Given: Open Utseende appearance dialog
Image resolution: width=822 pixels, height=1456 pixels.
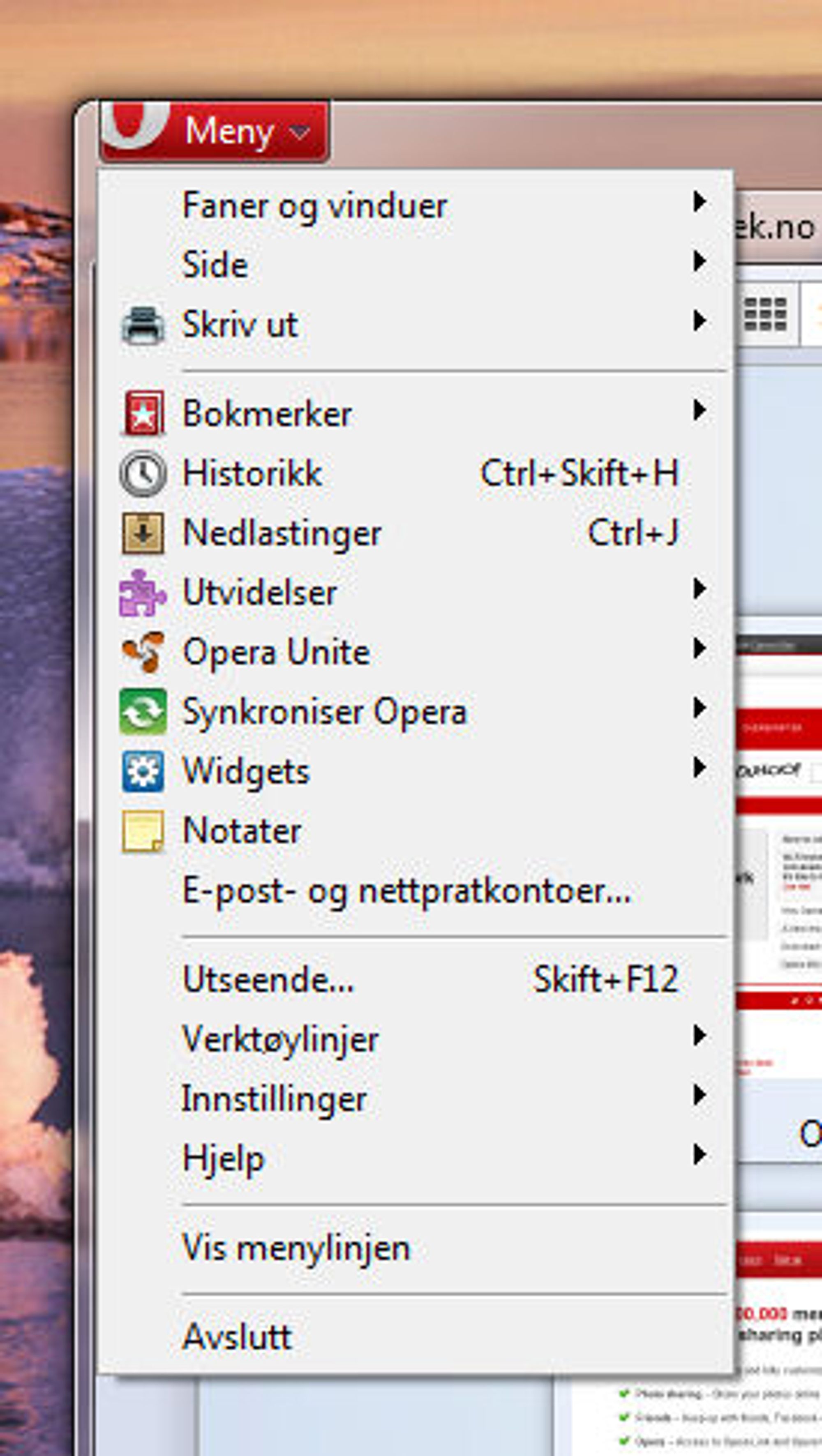Looking at the screenshot, I should (416, 980).
